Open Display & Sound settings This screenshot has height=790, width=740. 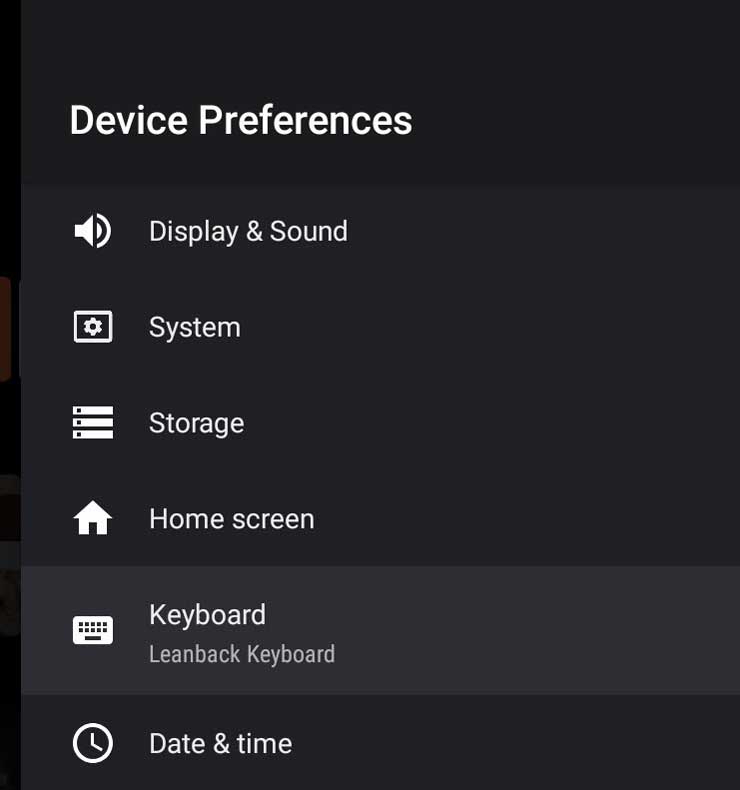[x=248, y=231]
